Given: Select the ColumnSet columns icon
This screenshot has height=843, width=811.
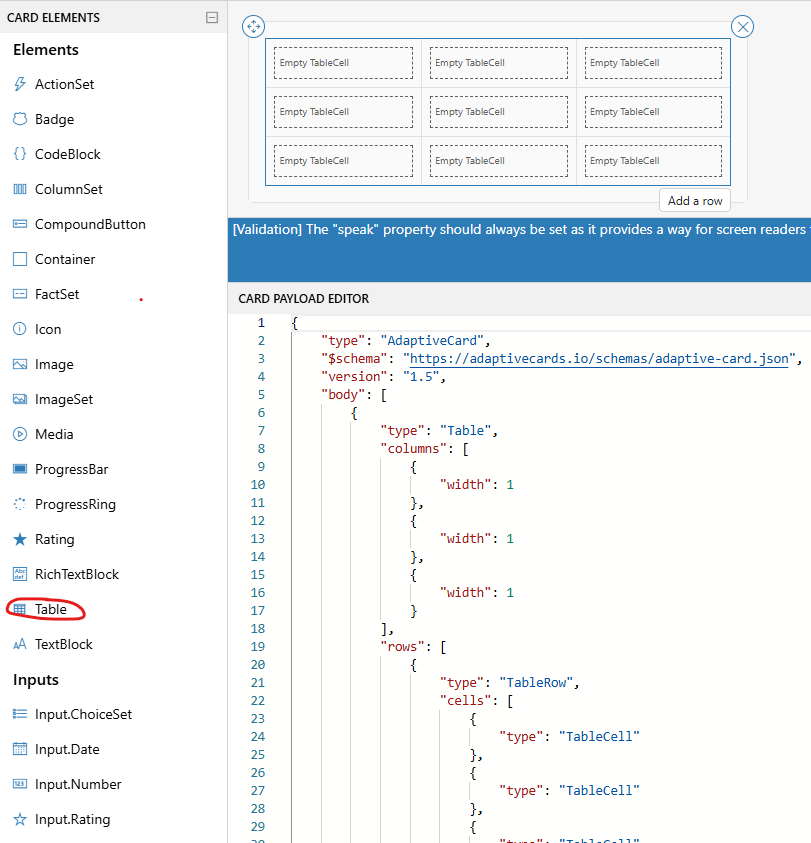Looking at the screenshot, I should tap(20, 189).
